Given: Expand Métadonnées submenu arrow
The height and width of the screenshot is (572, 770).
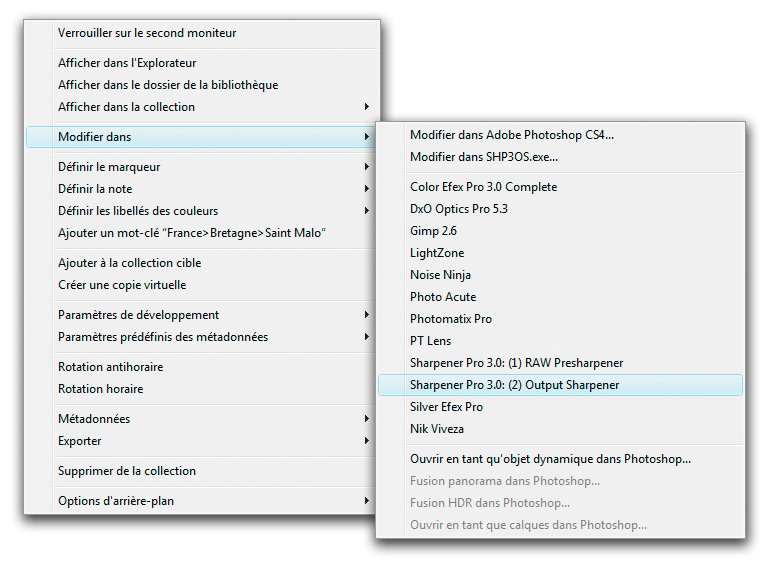Looking at the screenshot, I should pyautogui.click(x=366, y=419).
